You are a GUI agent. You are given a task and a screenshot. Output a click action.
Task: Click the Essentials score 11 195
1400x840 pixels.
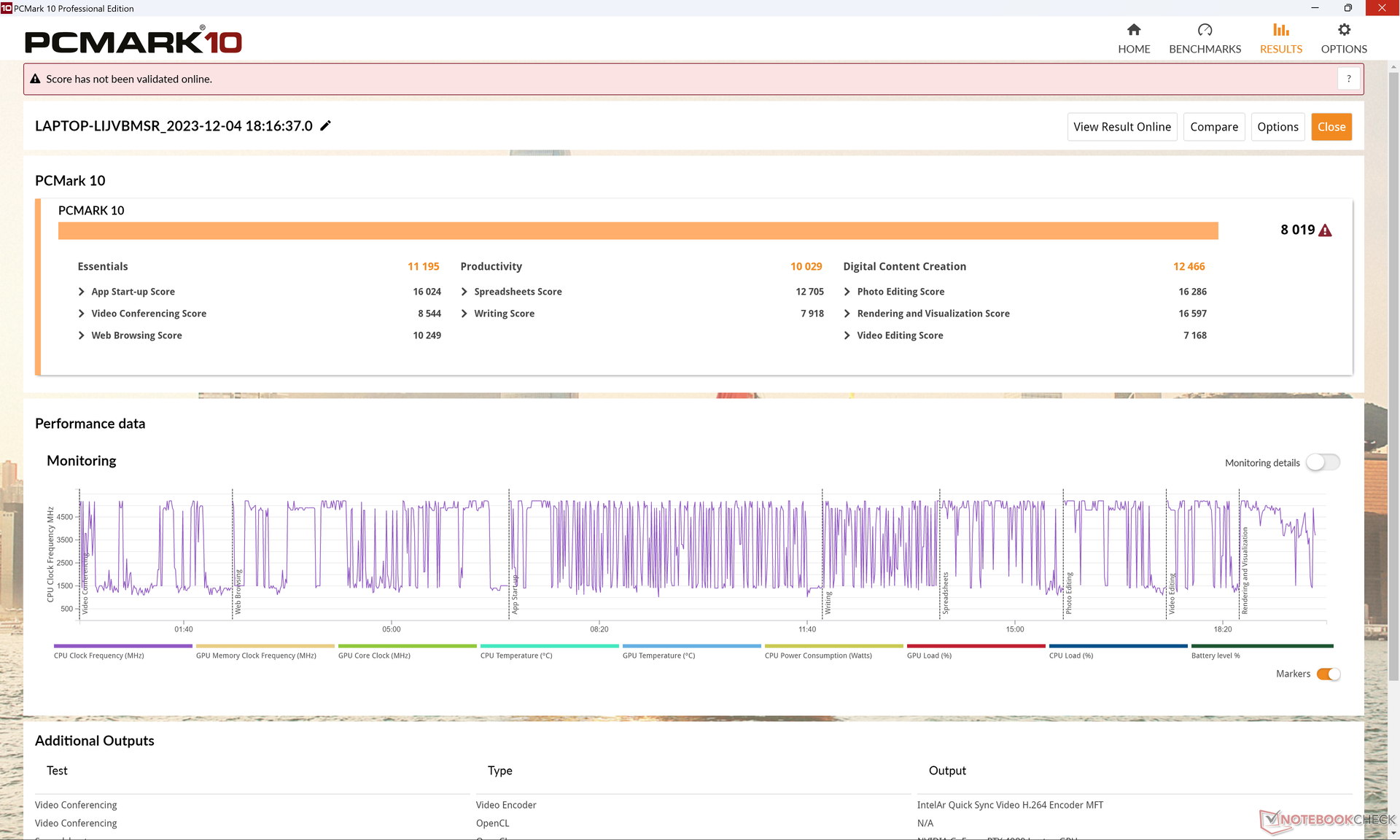point(423,267)
